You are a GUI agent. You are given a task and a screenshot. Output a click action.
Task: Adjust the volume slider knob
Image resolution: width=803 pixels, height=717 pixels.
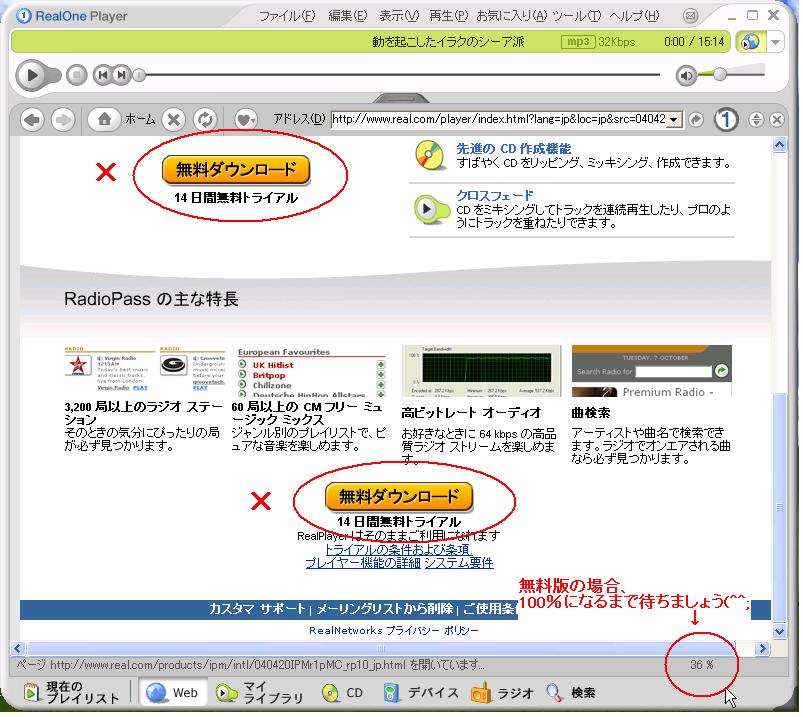720,74
